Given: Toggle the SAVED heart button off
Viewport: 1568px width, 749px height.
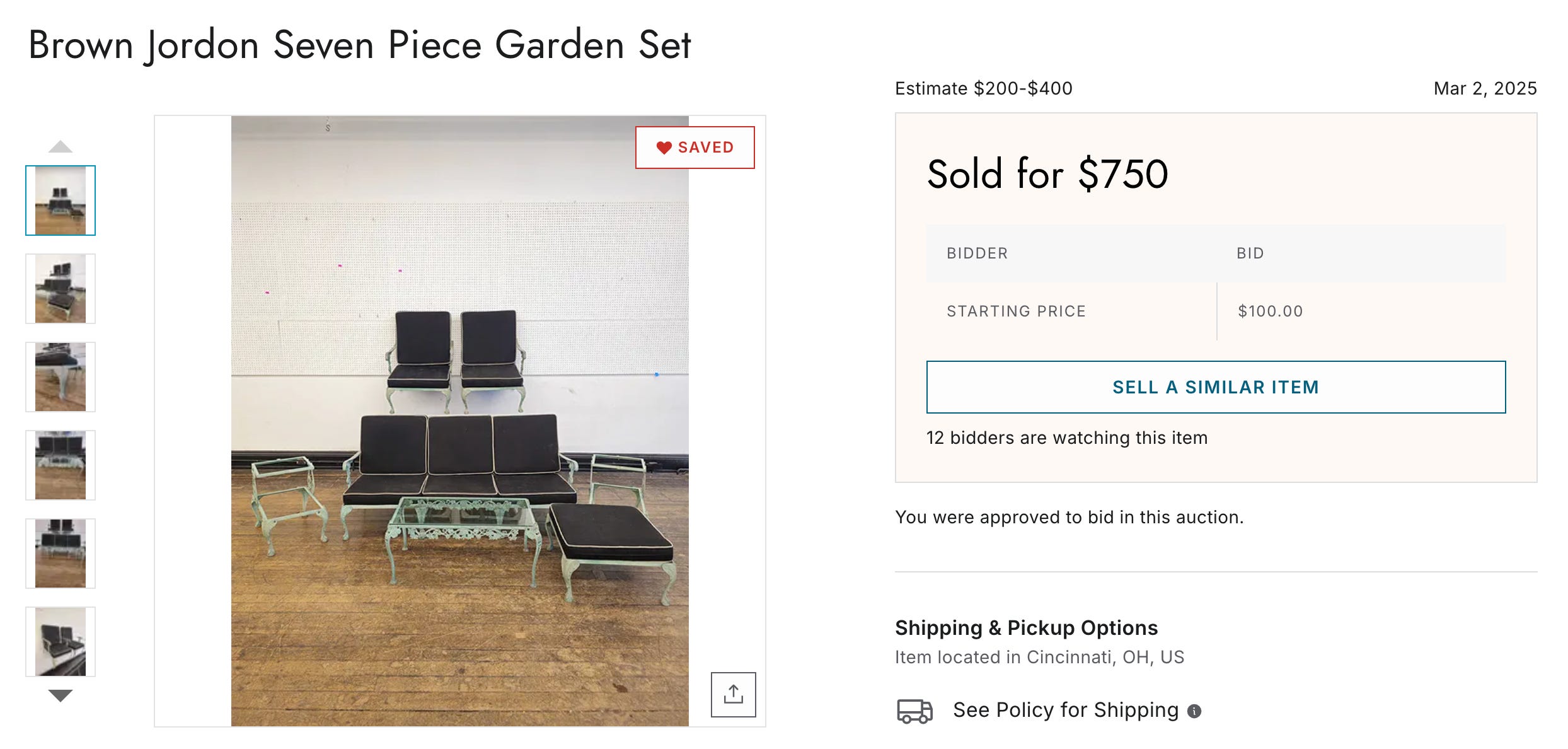Looking at the screenshot, I should tap(695, 148).
